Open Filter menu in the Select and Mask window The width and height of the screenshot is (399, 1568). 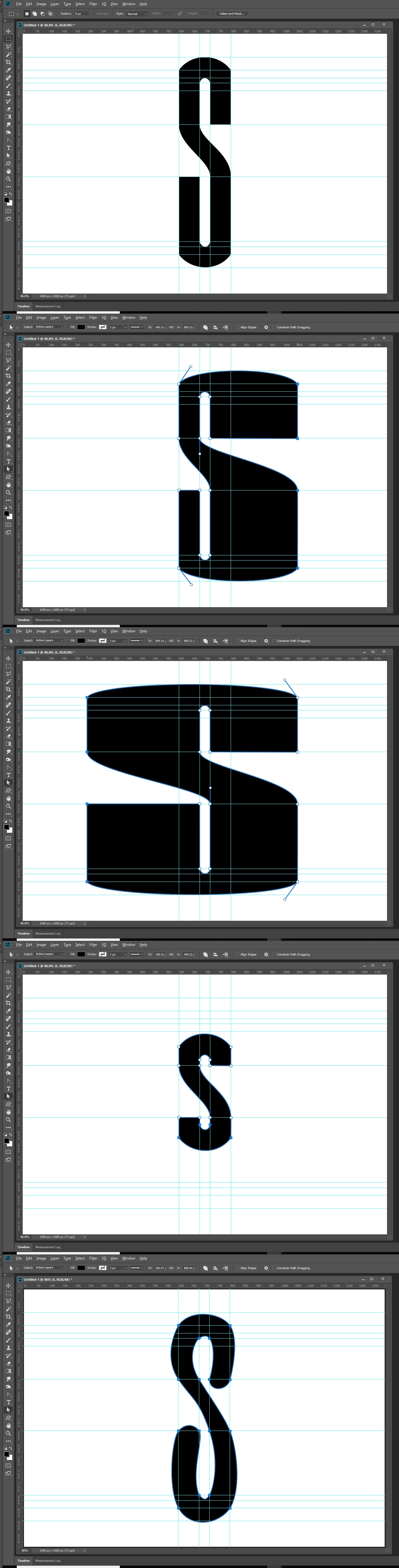point(93,4)
